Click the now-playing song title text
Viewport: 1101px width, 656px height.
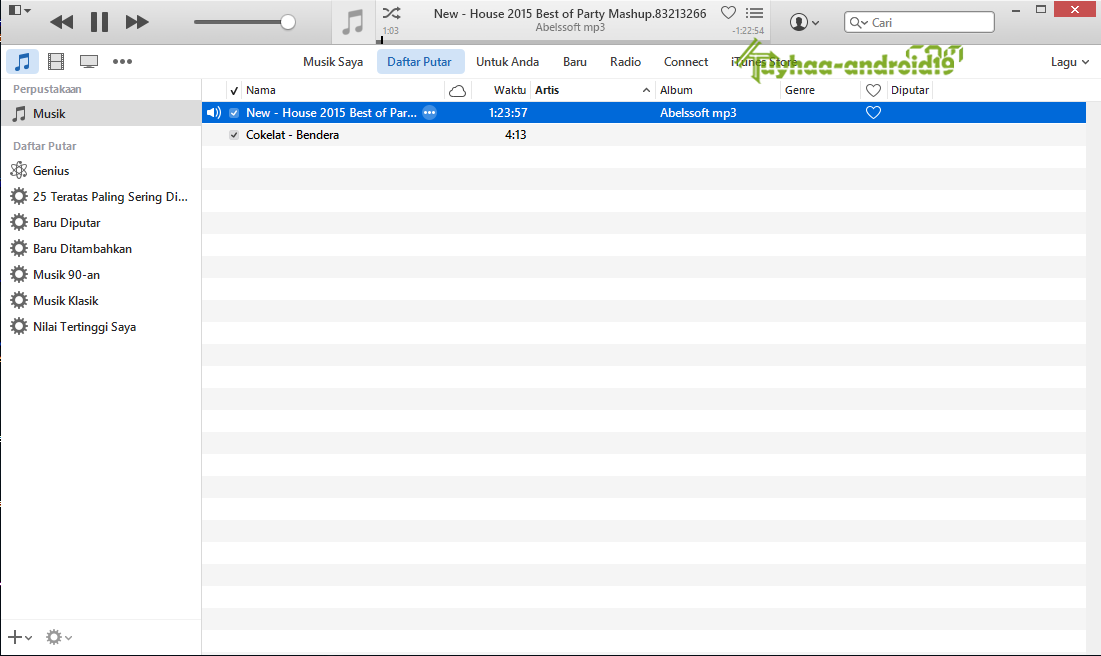coord(570,13)
